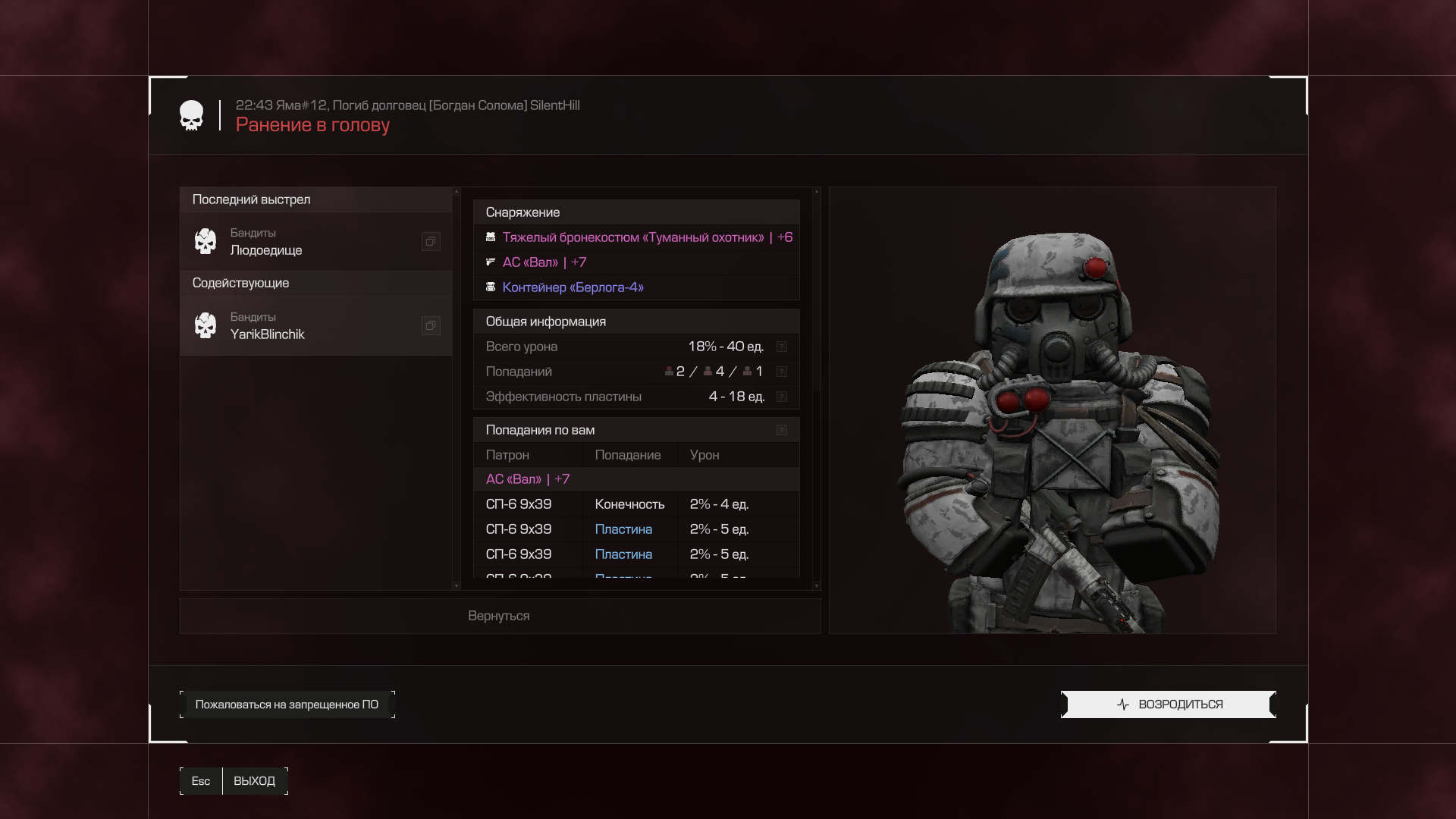The image size is (1456, 819).
Task: Click the skull icon beside YarikBlinchik
Action: pyautogui.click(x=206, y=325)
